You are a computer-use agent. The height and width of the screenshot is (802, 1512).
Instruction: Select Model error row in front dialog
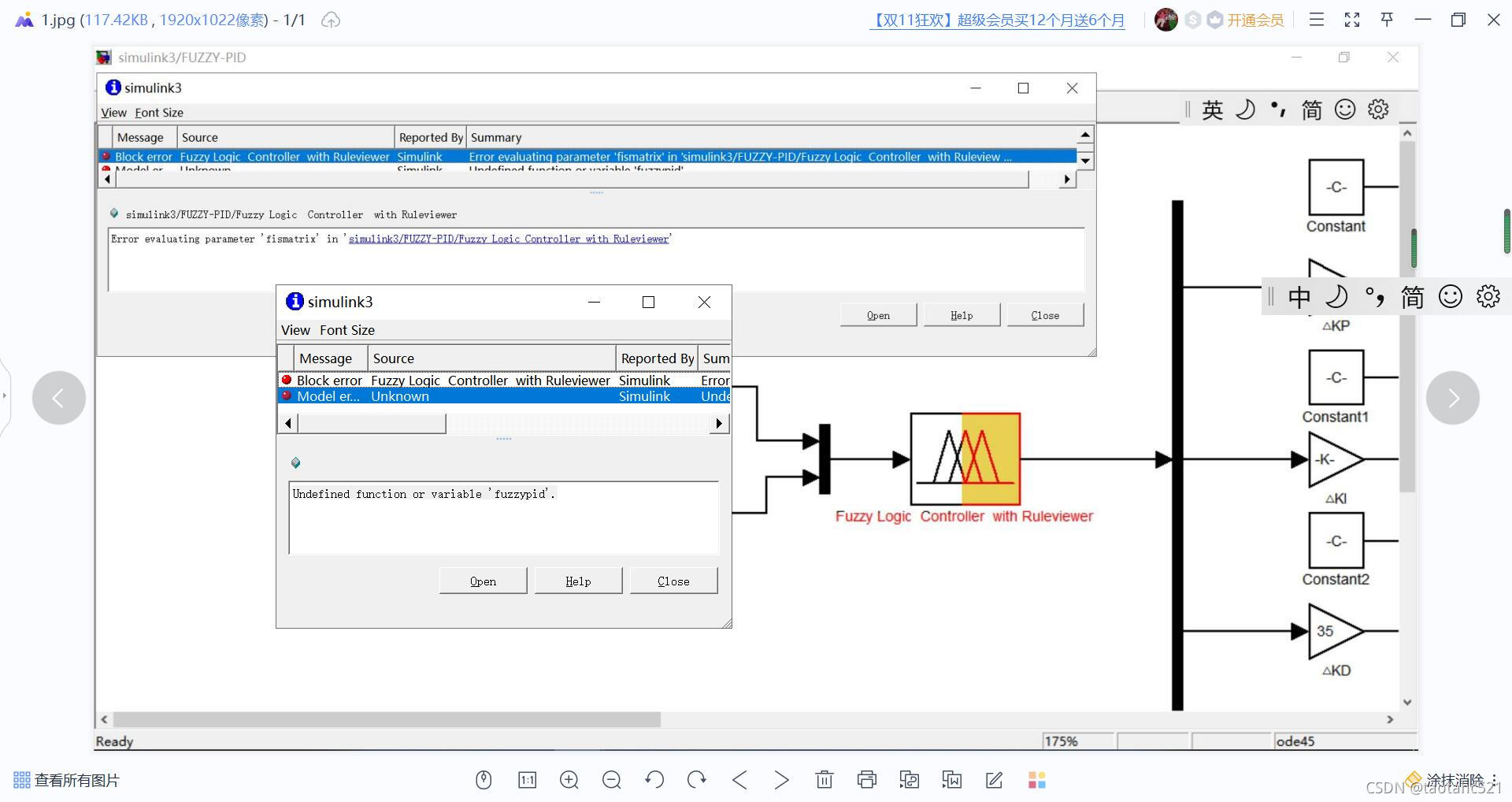click(504, 396)
